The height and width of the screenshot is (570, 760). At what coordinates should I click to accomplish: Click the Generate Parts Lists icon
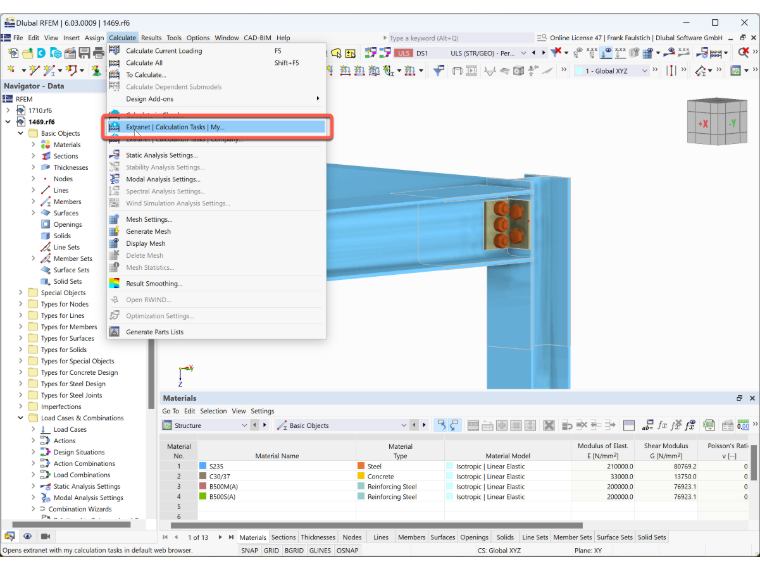pyautogui.click(x=114, y=332)
